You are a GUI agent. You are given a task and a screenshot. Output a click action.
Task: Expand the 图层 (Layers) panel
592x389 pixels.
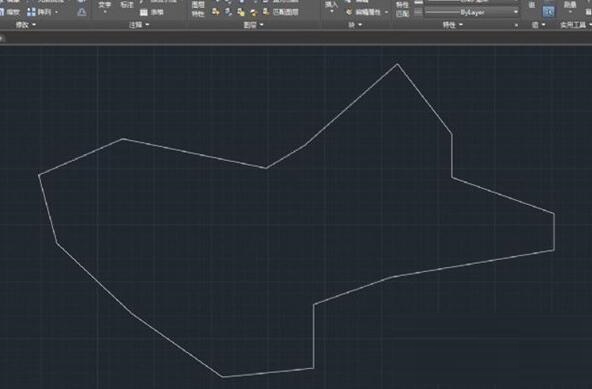tap(253, 25)
